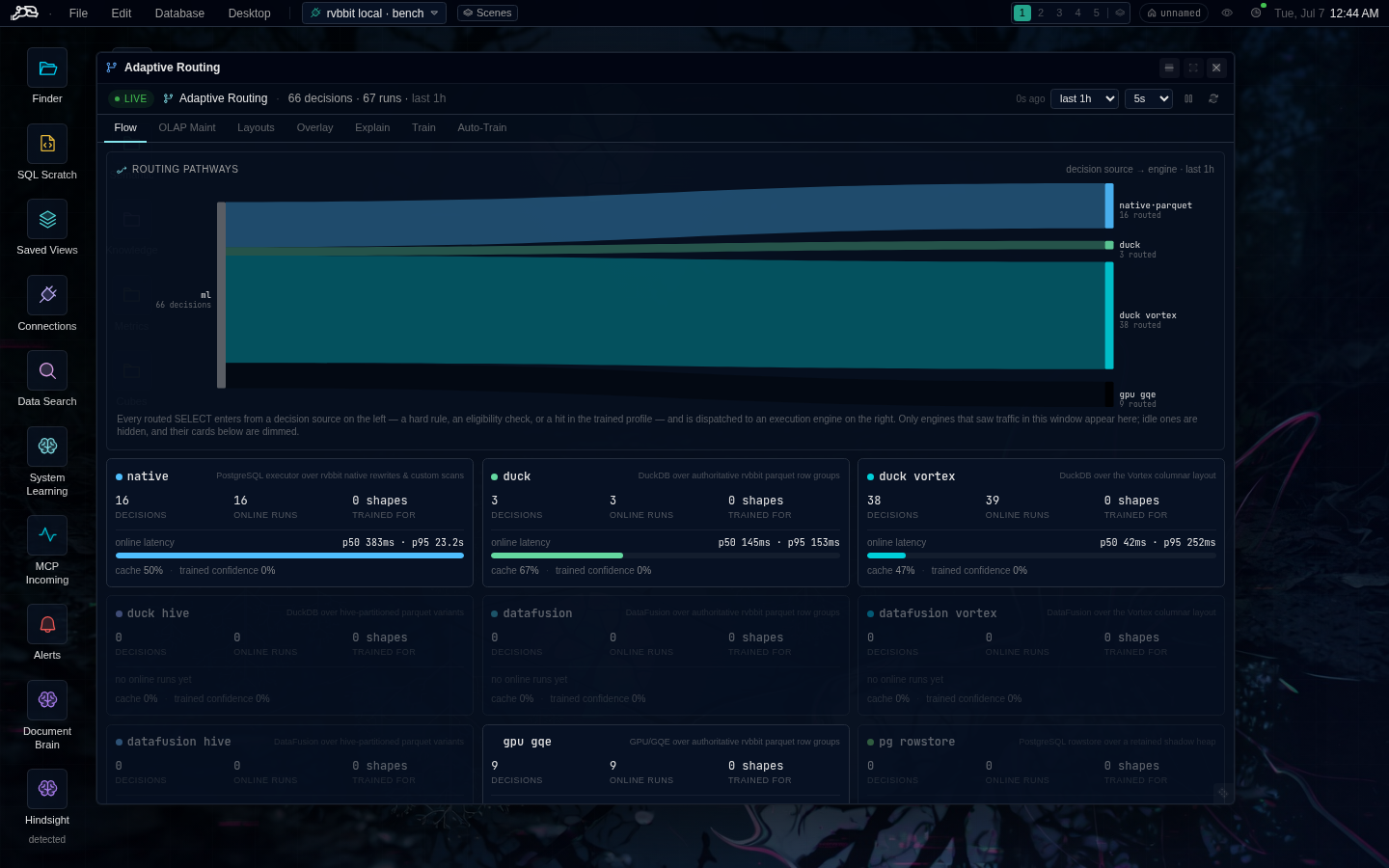Select desktop 1 in the switcher
Image resolution: width=1389 pixels, height=868 pixels.
[1022, 13]
